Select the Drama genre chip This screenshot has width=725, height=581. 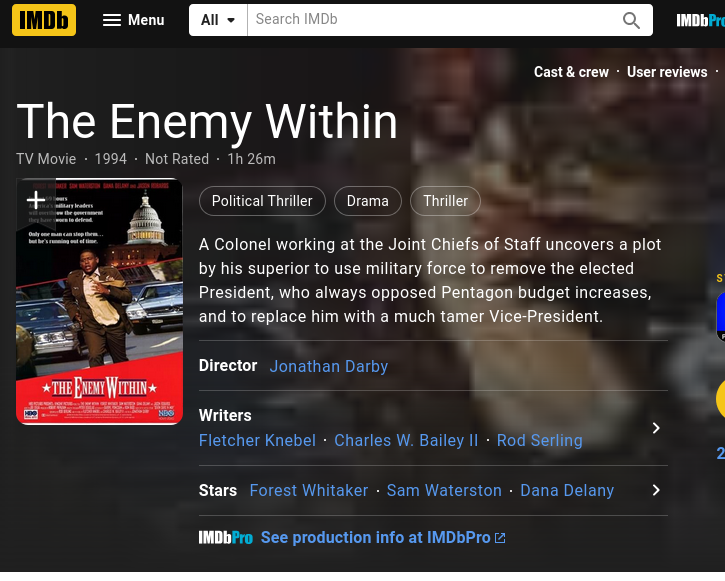click(x=368, y=201)
